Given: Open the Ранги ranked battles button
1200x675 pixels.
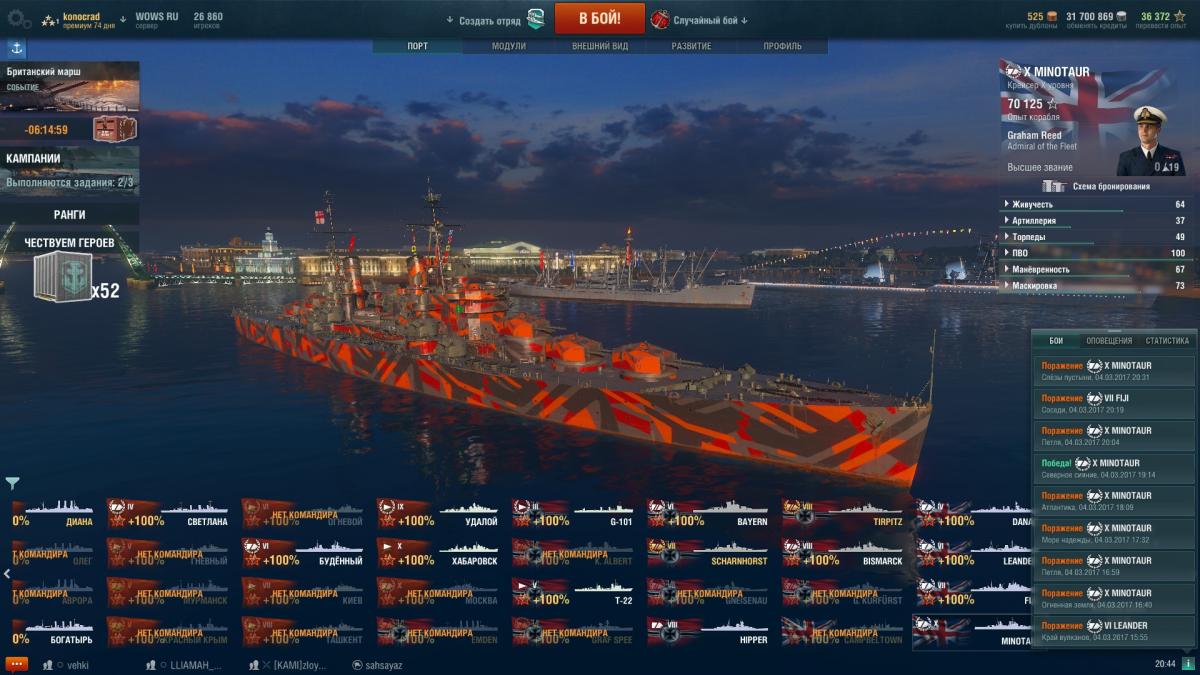Looking at the screenshot, I should click(70, 214).
